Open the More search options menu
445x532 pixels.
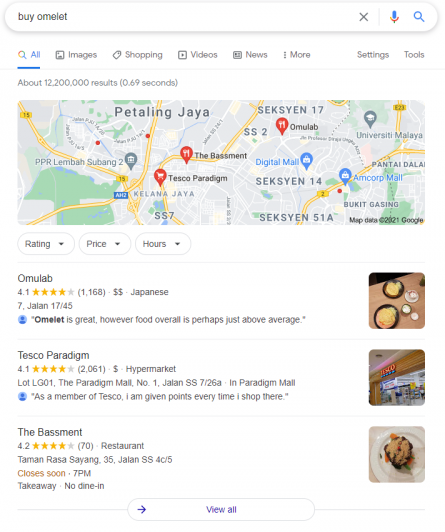coord(296,55)
